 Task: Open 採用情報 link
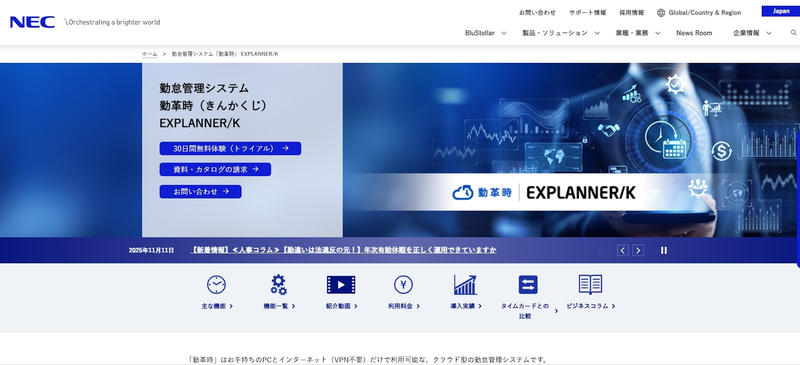(632, 13)
